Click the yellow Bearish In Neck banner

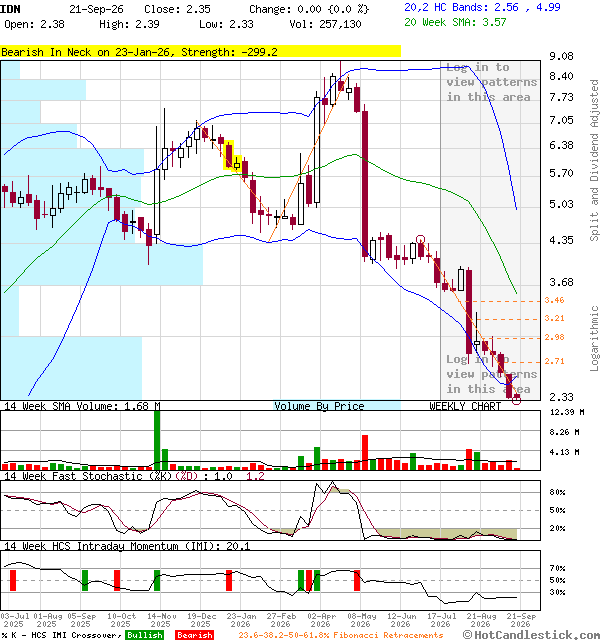click(200, 51)
